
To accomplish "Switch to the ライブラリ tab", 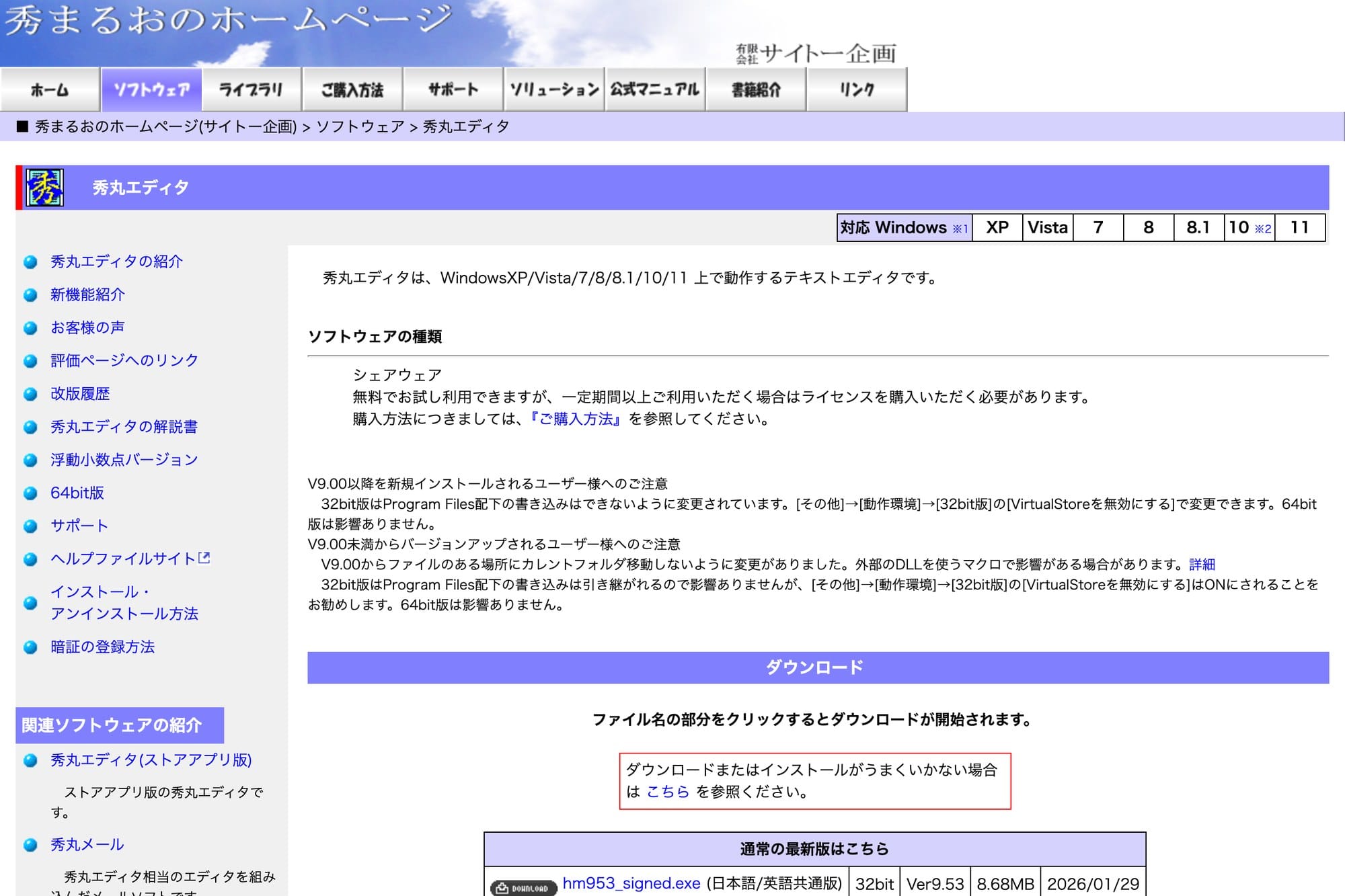I will 252,89.
